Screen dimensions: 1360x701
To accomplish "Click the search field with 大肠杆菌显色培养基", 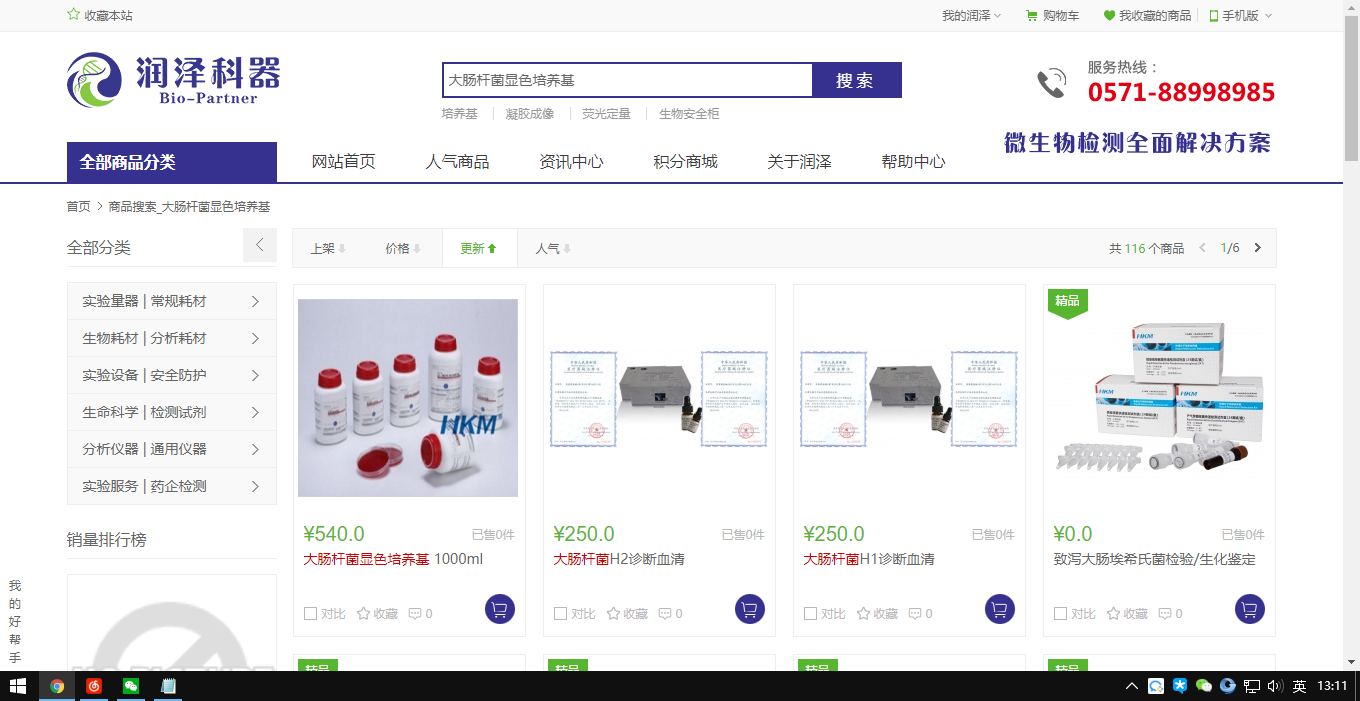I will click(628, 80).
